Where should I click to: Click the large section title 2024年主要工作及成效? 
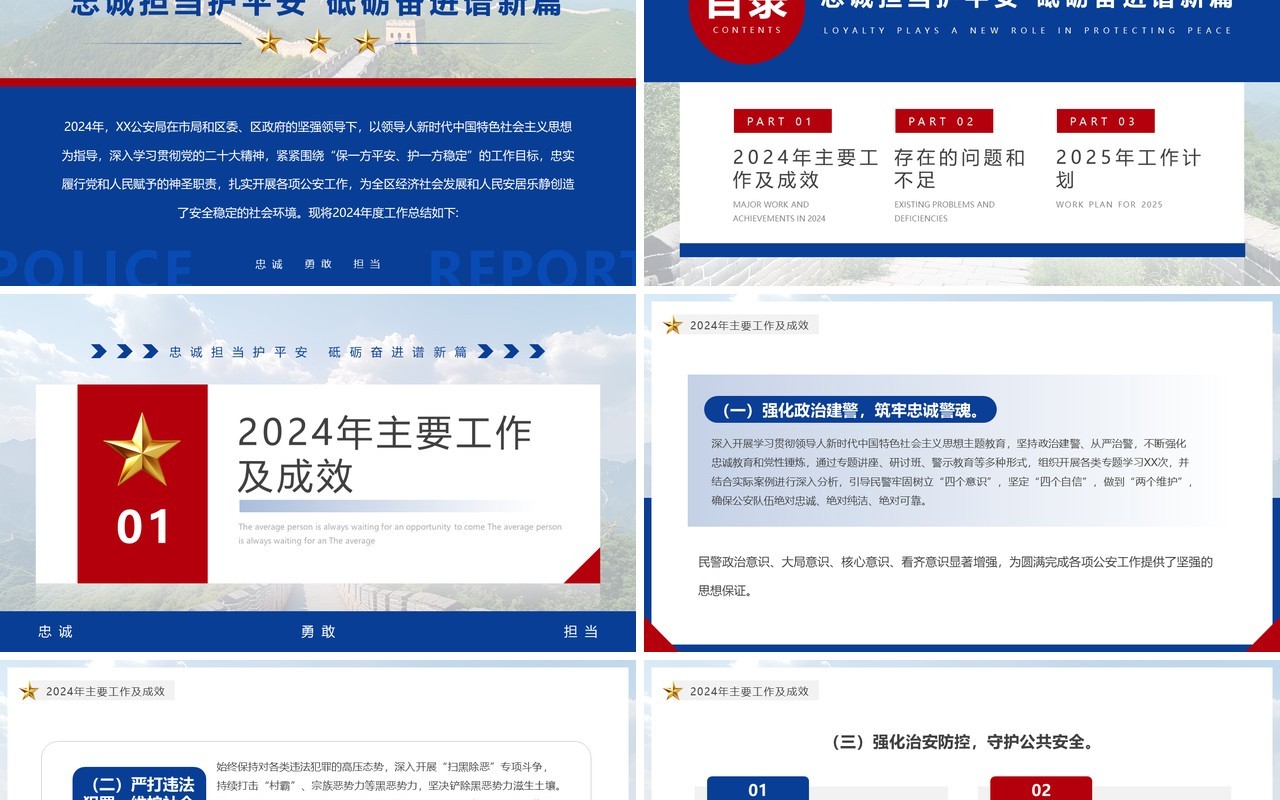385,454
